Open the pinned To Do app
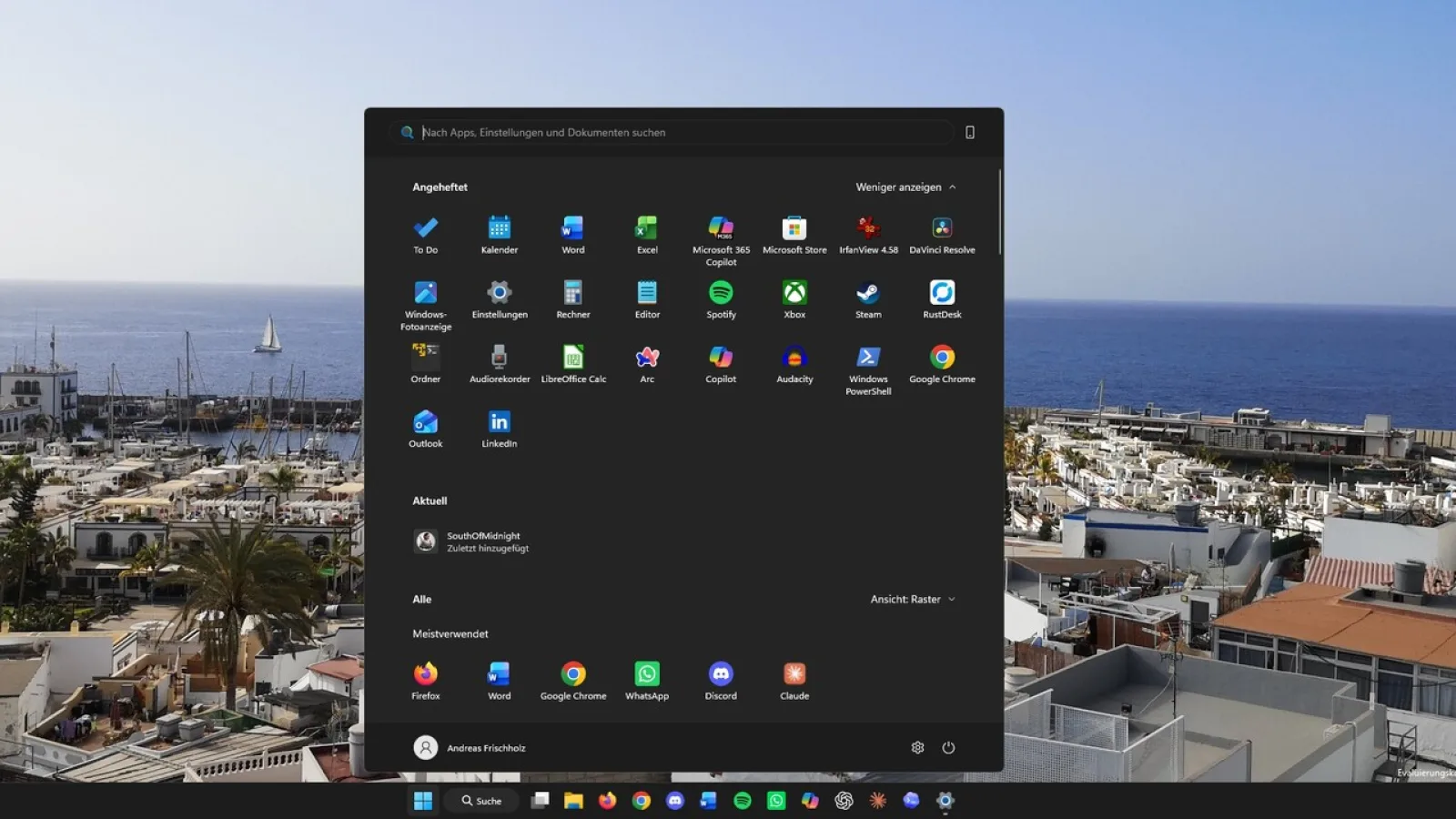 click(x=426, y=235)
